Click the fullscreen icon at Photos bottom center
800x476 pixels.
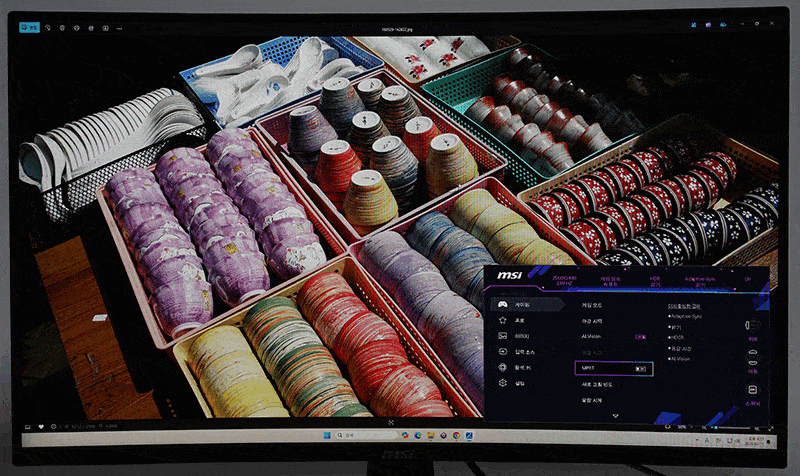391,422
